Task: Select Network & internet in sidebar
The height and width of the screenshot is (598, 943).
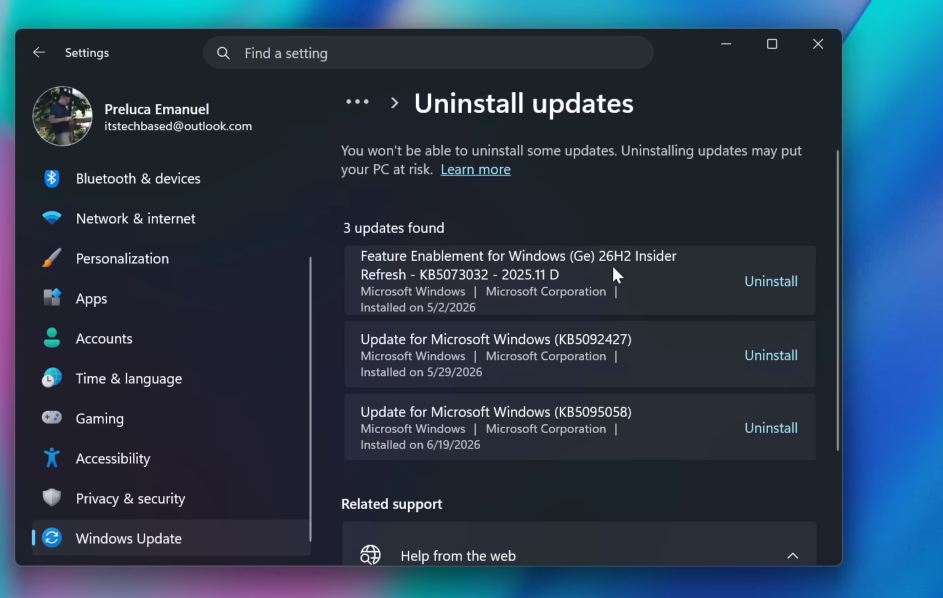Action: coord(135,218)
